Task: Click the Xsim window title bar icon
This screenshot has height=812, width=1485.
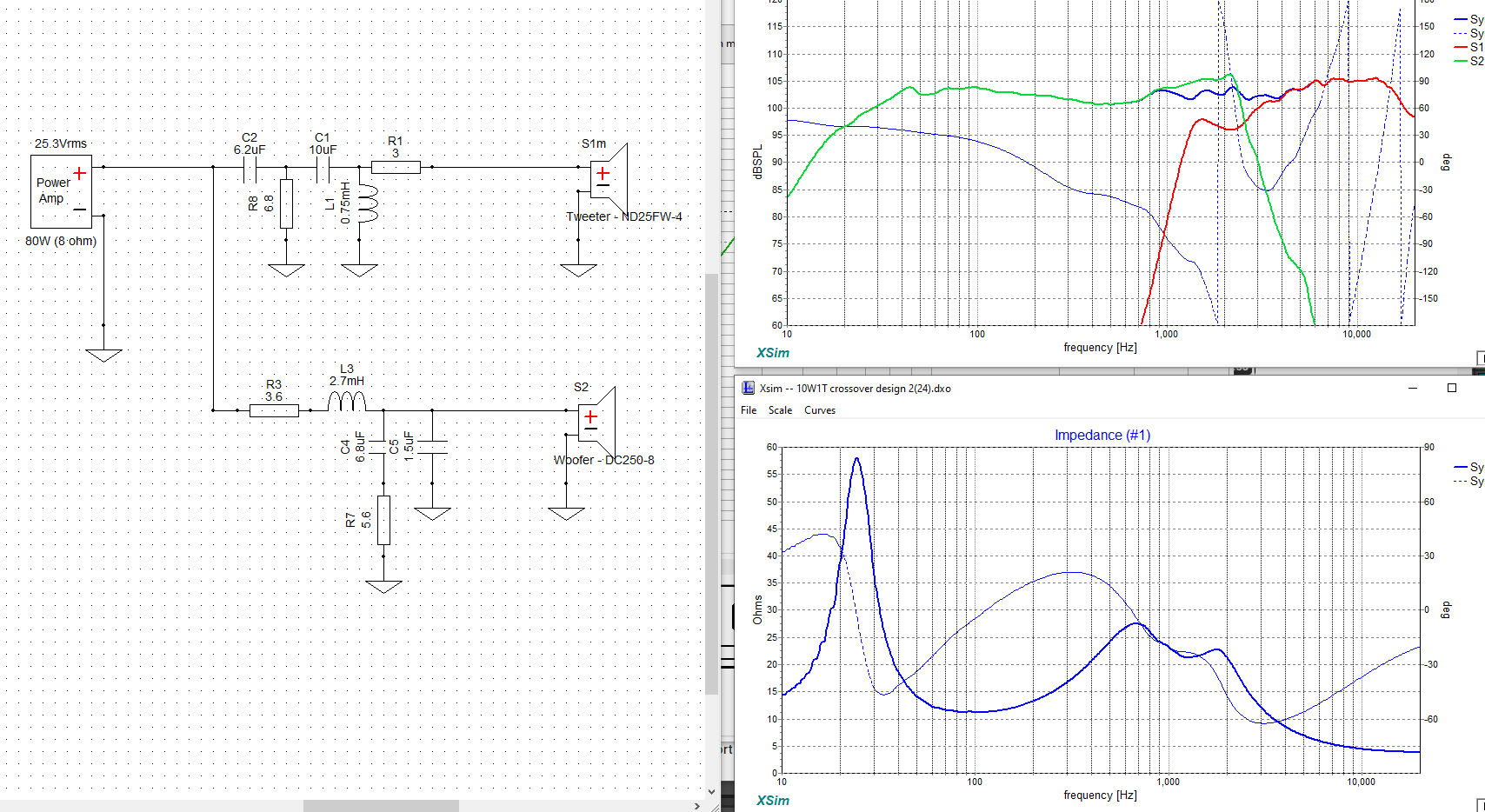Action: click(748, 388)
